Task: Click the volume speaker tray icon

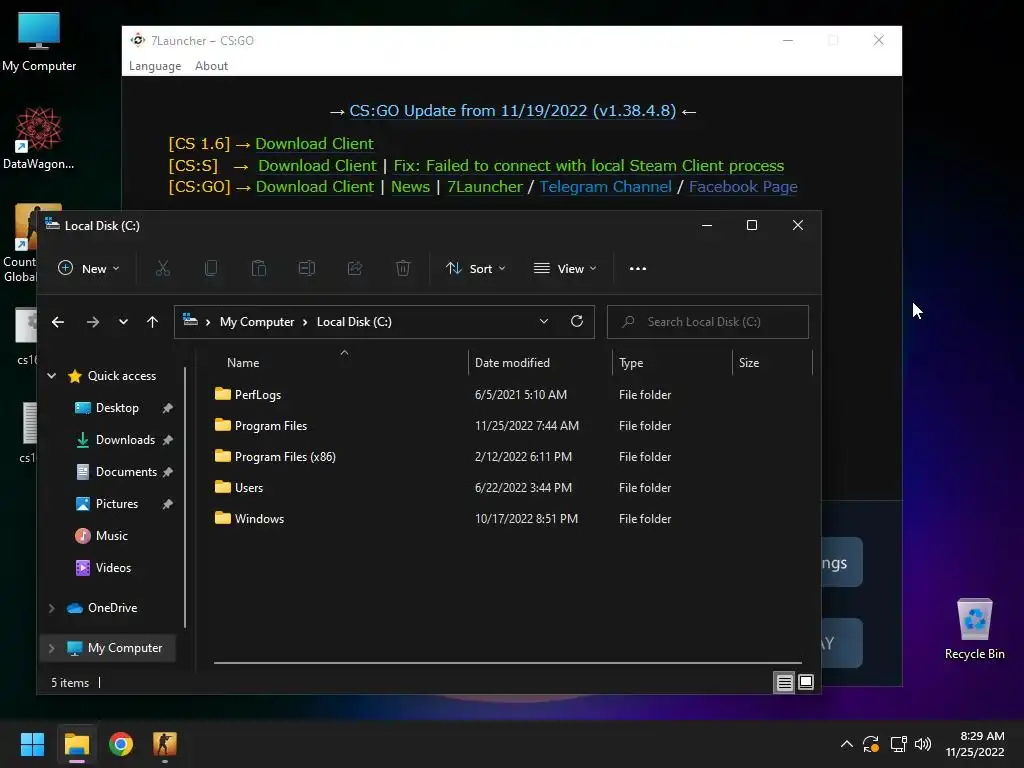Action: (x=923, y=744)
